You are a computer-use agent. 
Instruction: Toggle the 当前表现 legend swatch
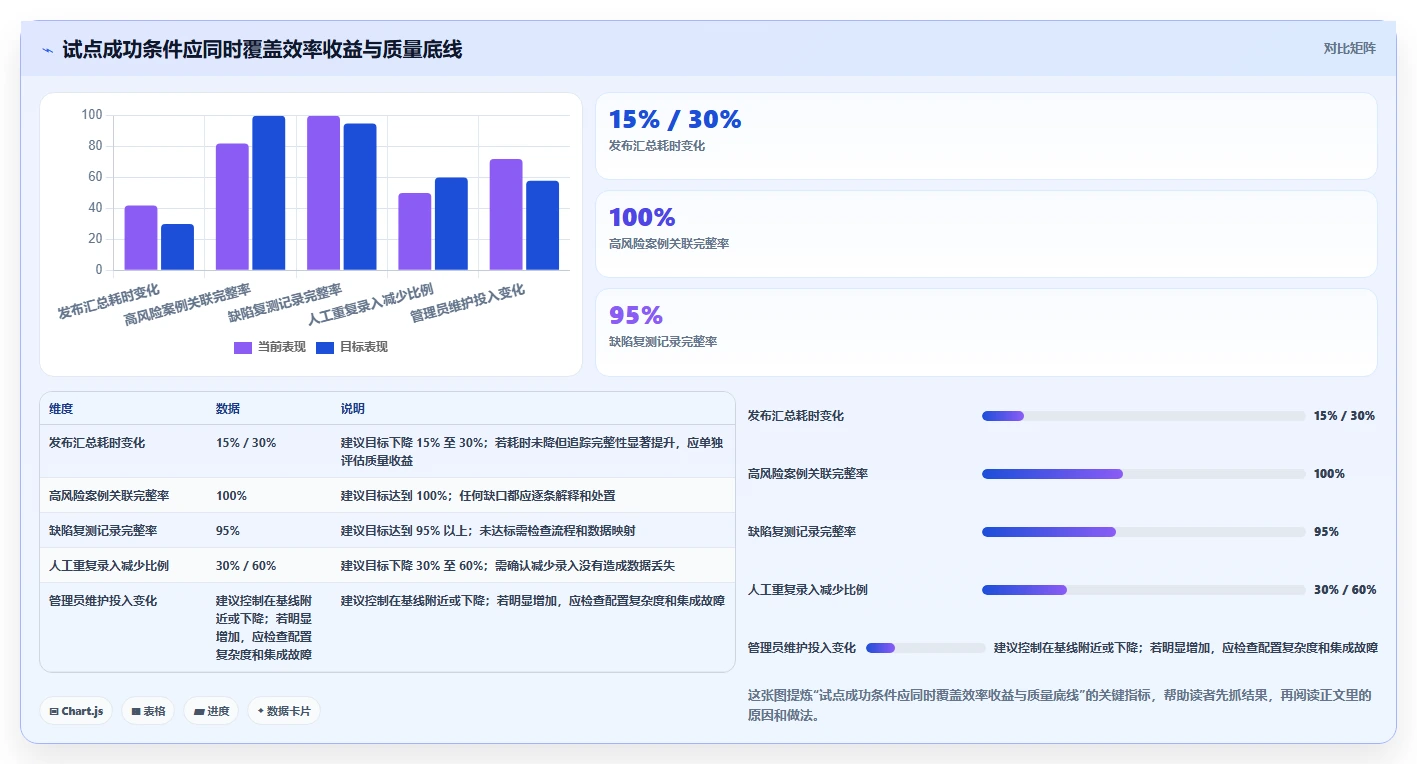coord(243,347)
